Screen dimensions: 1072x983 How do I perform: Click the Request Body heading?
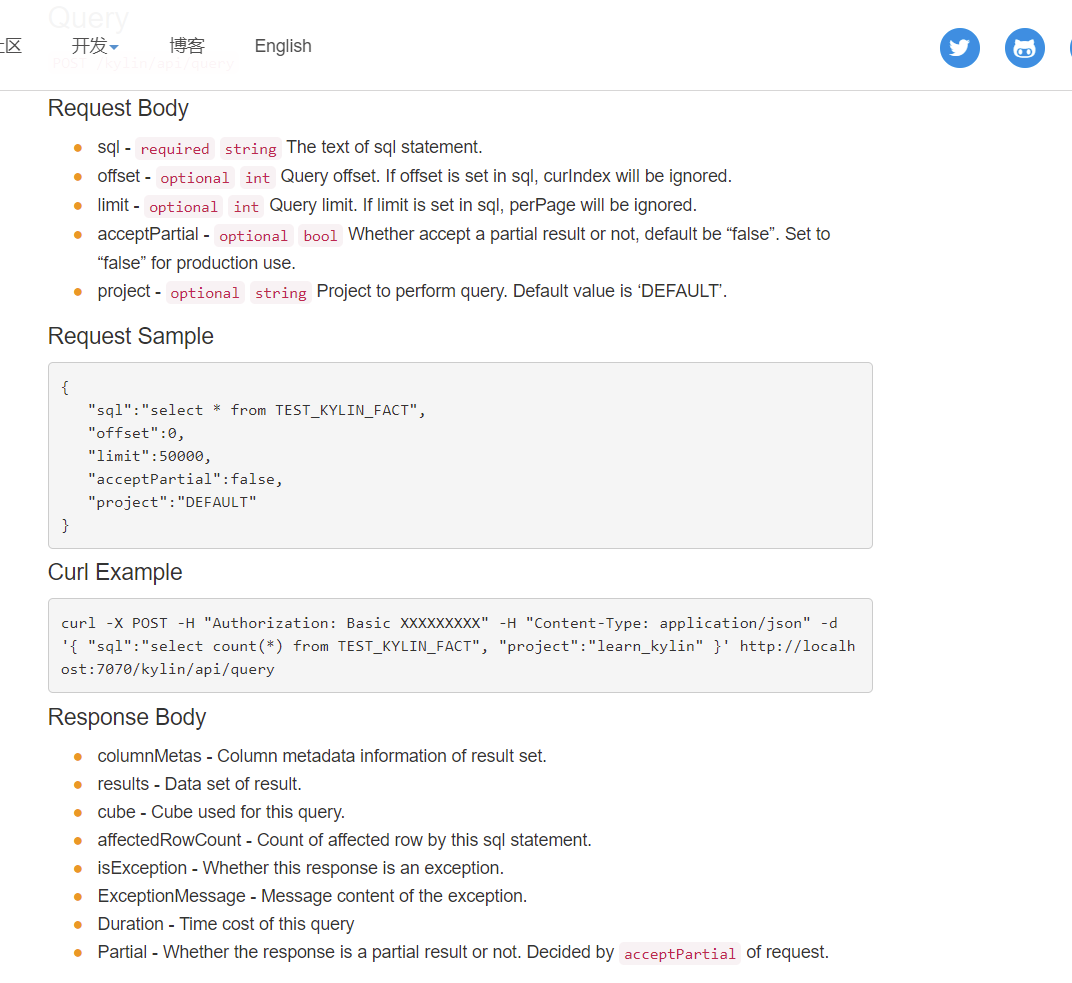click(x=118, y=108)
